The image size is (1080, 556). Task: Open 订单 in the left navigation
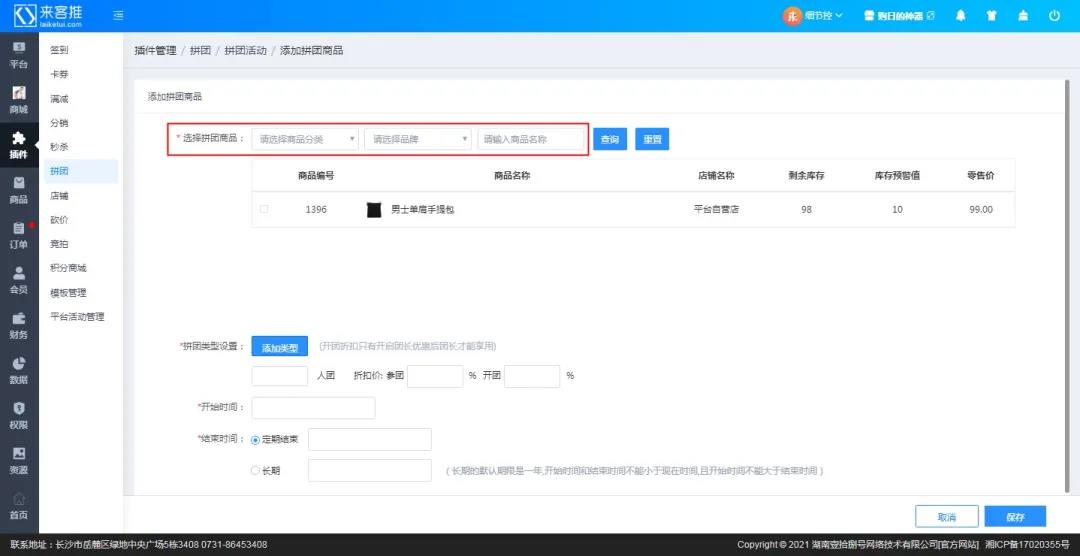coord(19,235)
